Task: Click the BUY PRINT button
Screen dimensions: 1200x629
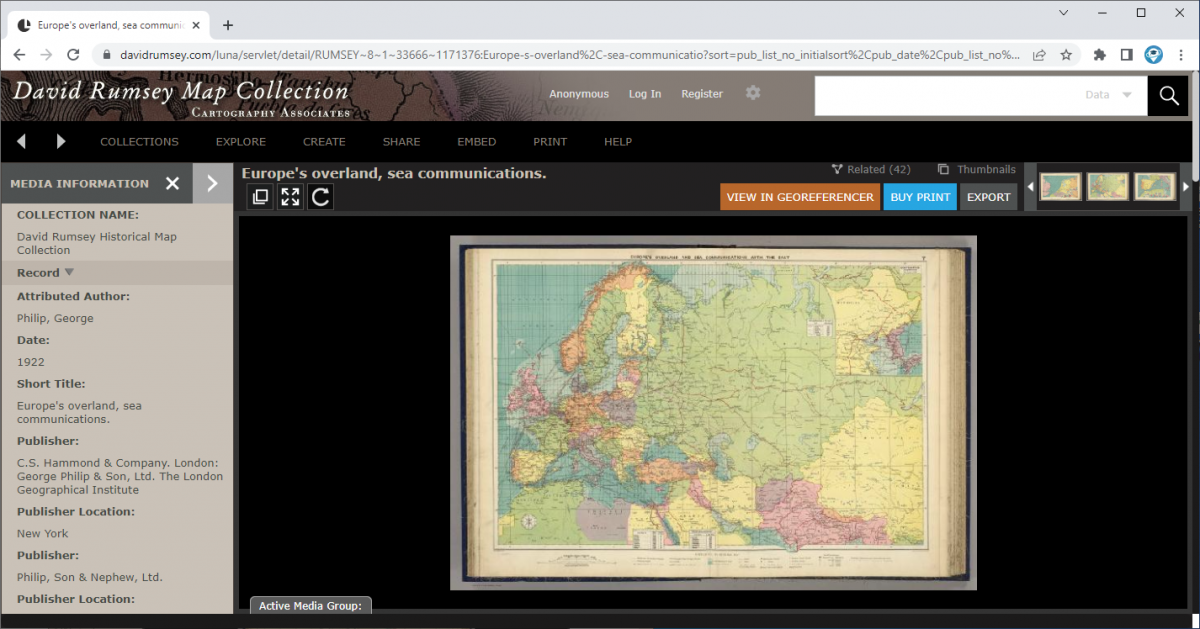Action: coord(920,196)
